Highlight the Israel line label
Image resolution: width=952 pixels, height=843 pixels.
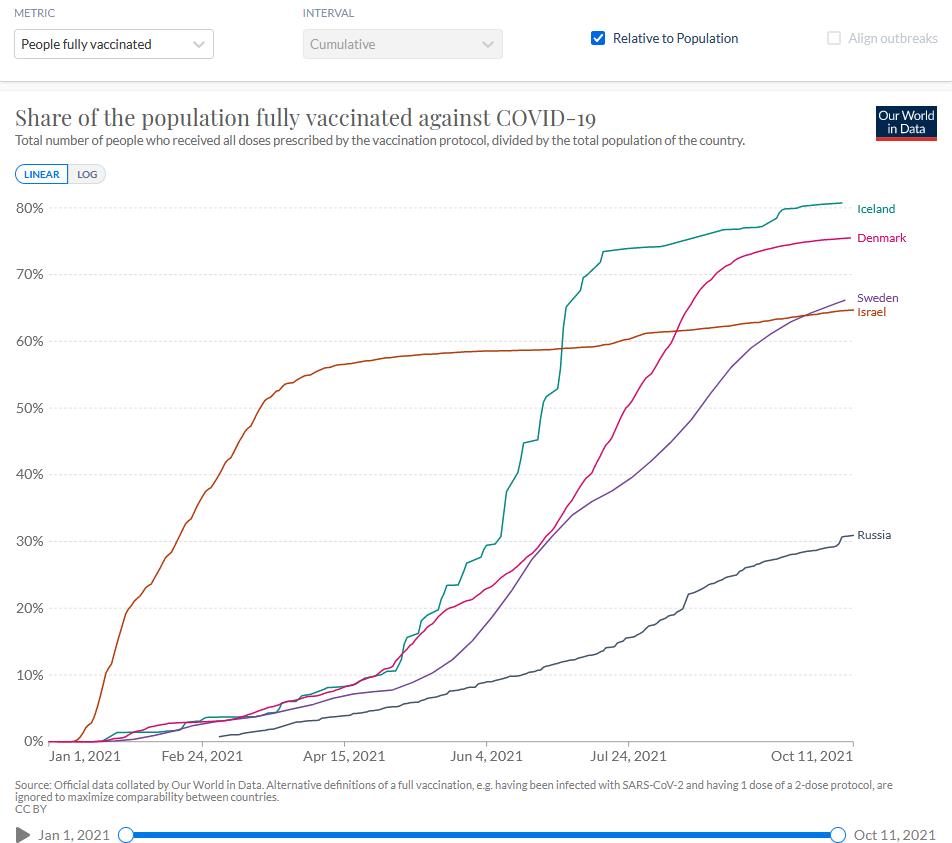point(871,312)
